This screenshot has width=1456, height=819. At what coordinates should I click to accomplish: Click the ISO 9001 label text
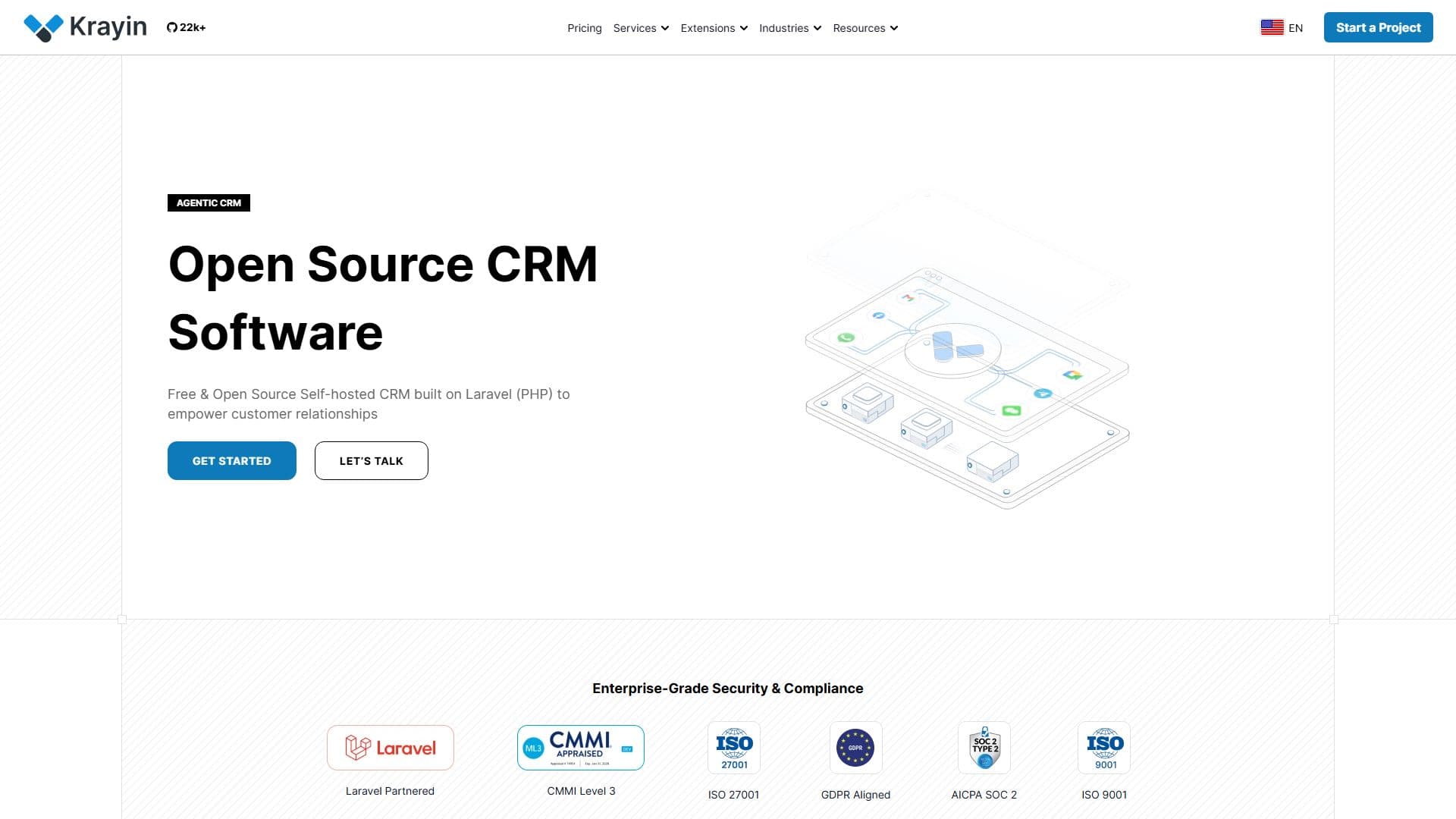point(1104,795)
